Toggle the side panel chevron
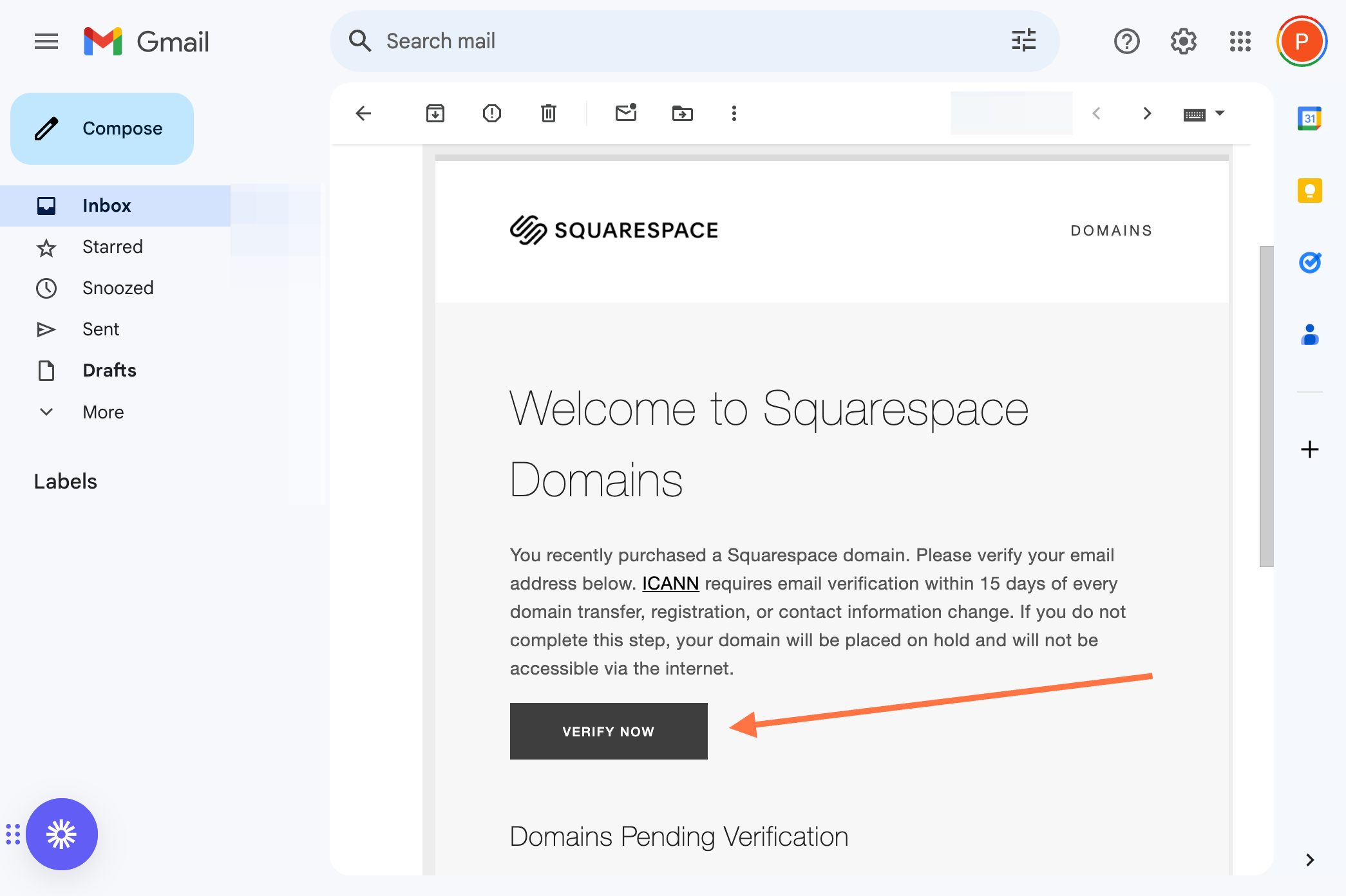Image resolution: width=1346 pixels, height=896 pixels. (x=1310, y=860)
